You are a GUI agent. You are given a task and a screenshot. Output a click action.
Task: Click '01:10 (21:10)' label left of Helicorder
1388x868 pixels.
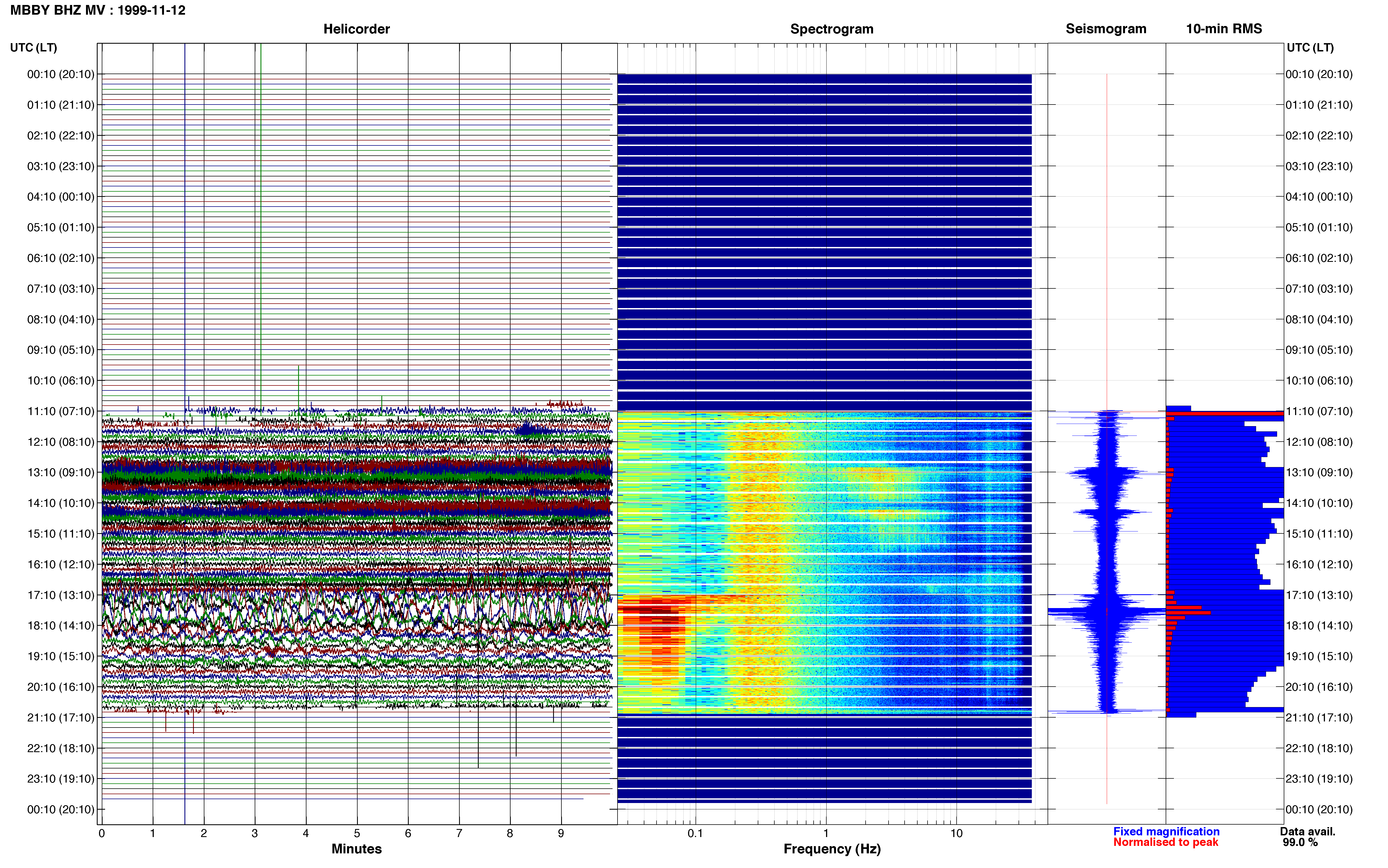[x=61, y=105]
